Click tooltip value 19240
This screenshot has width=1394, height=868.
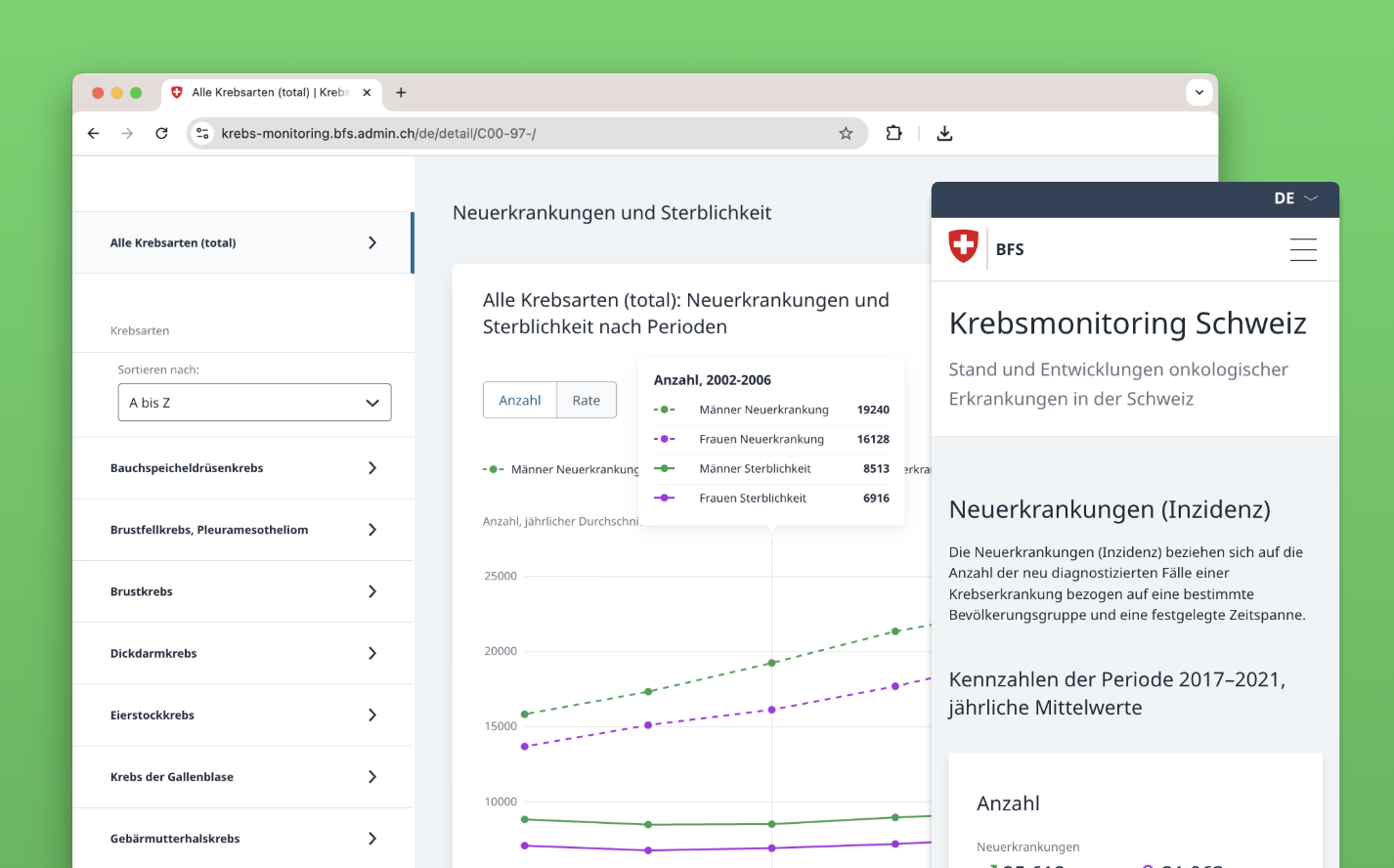tap(873, 410)
